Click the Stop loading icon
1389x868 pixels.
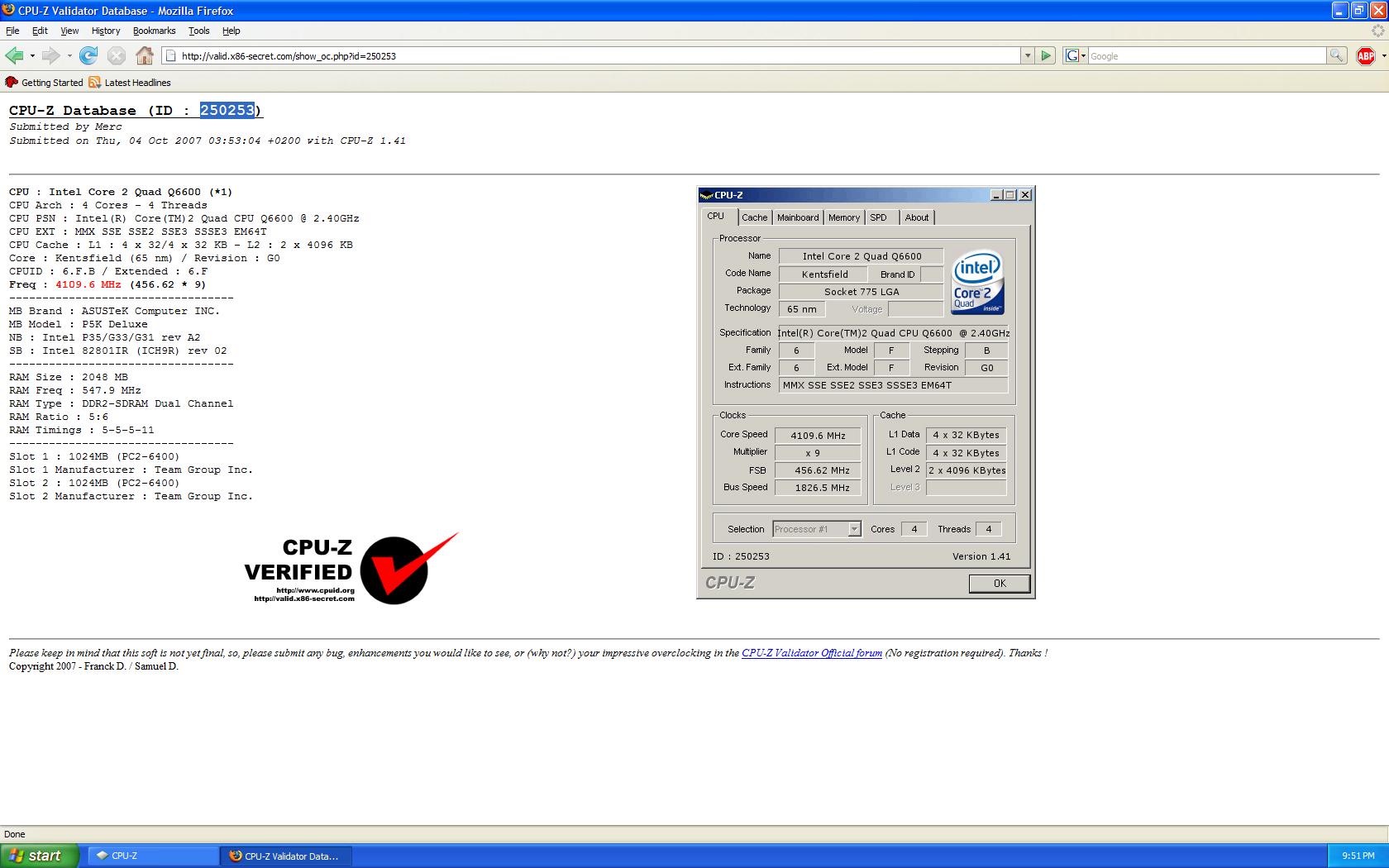[117, 55]
